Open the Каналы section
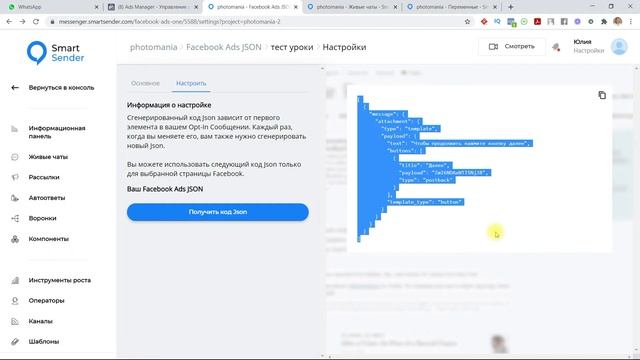This screenshot has width=640, height=360. (x=40, y=321)
